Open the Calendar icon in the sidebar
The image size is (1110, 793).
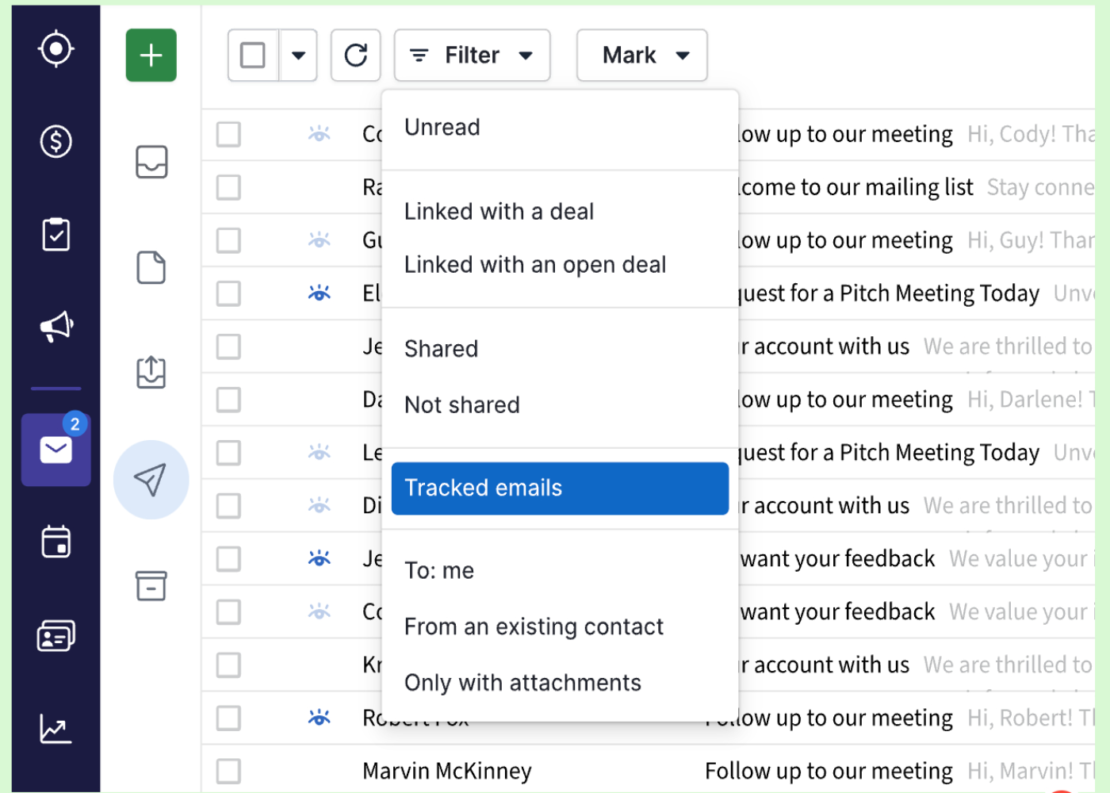pyautogui.click(x=55, y=540)
